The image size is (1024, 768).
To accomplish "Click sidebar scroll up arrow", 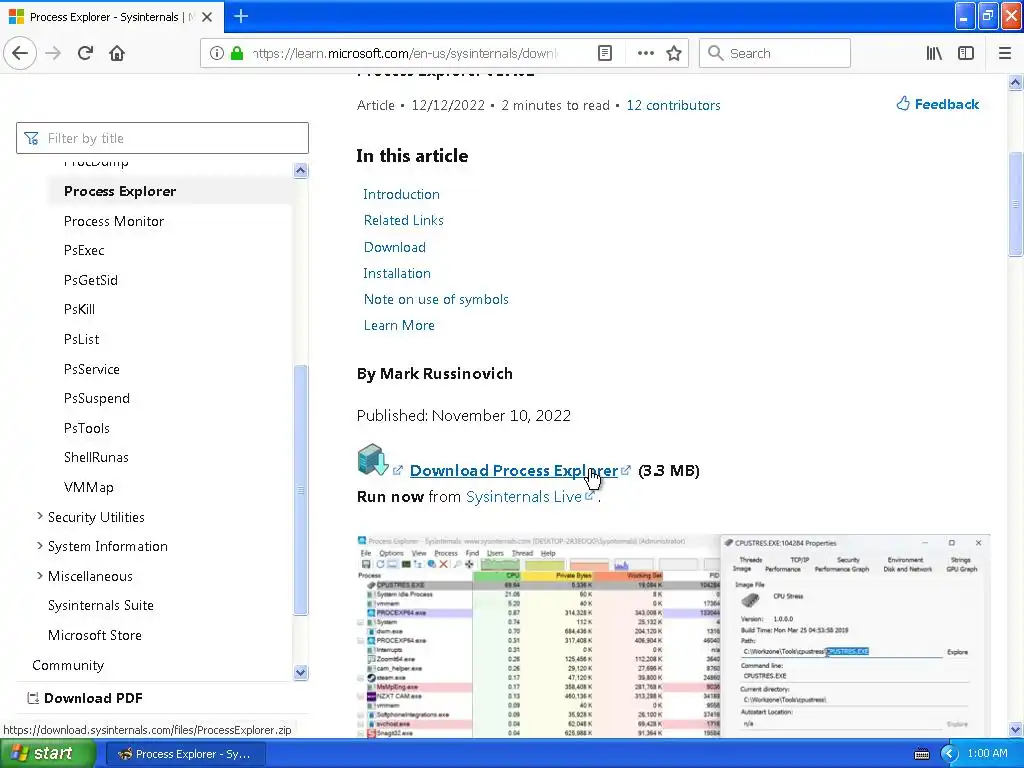I will coord(300,170).
